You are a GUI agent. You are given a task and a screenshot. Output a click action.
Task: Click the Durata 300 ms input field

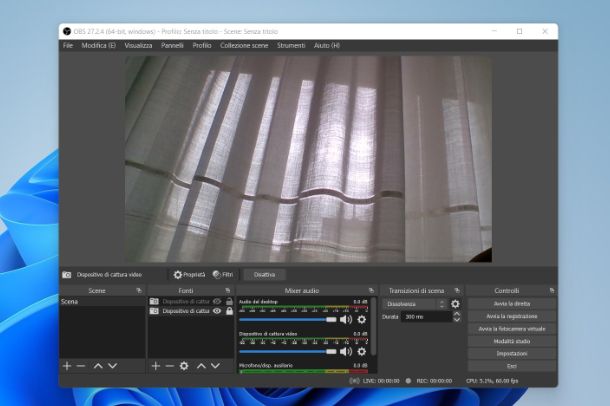point(426,317)
